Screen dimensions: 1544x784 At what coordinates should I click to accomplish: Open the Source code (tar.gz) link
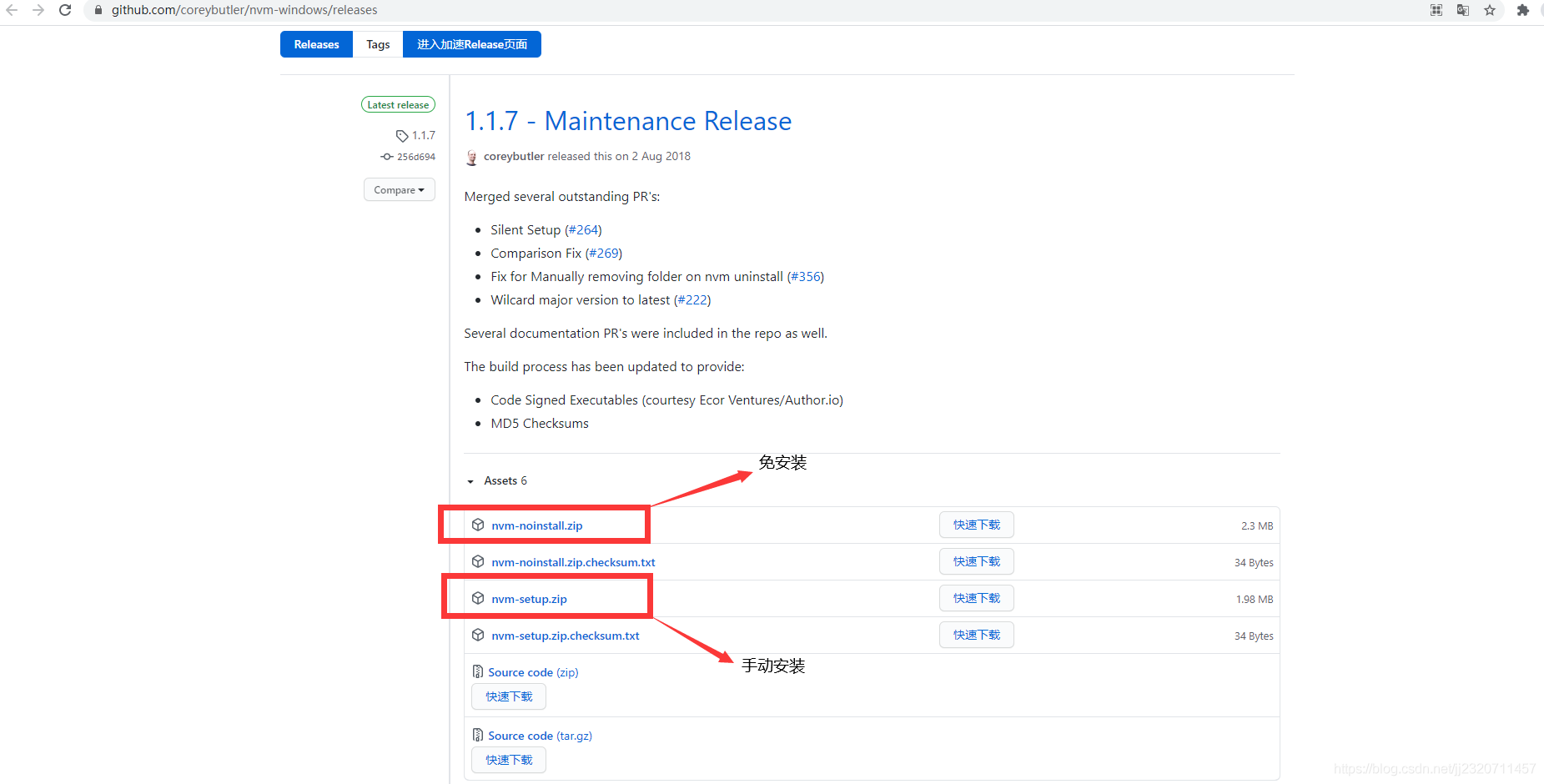pos(540,736)
